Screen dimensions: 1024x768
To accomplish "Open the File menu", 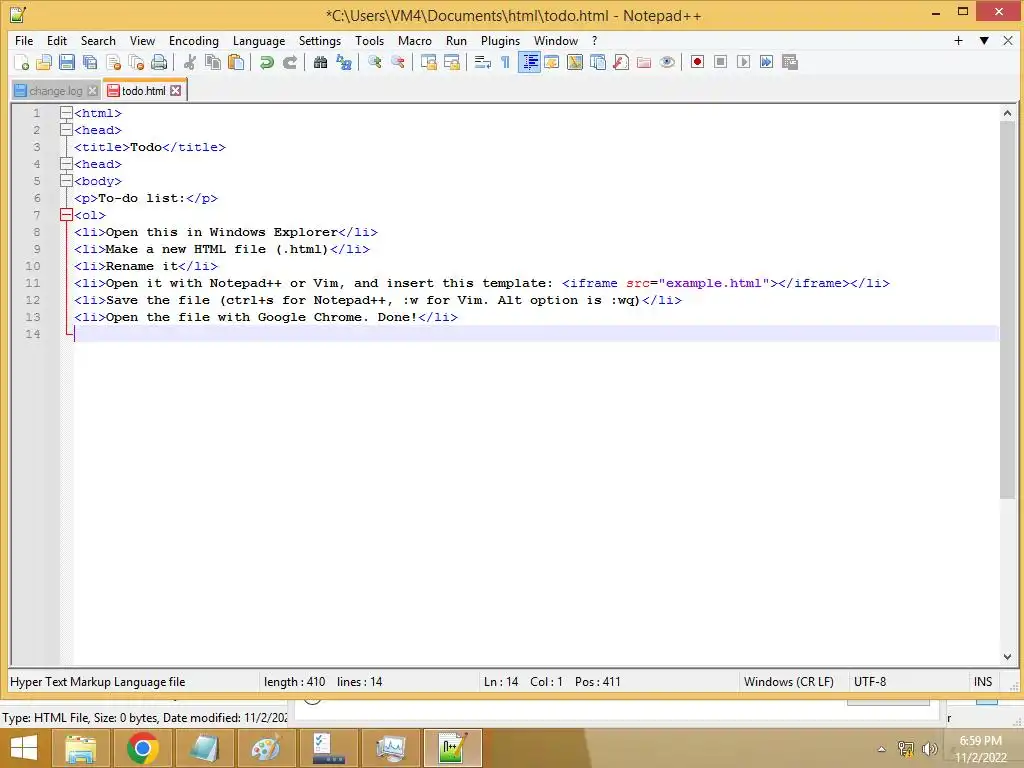I will coord(24,40).
